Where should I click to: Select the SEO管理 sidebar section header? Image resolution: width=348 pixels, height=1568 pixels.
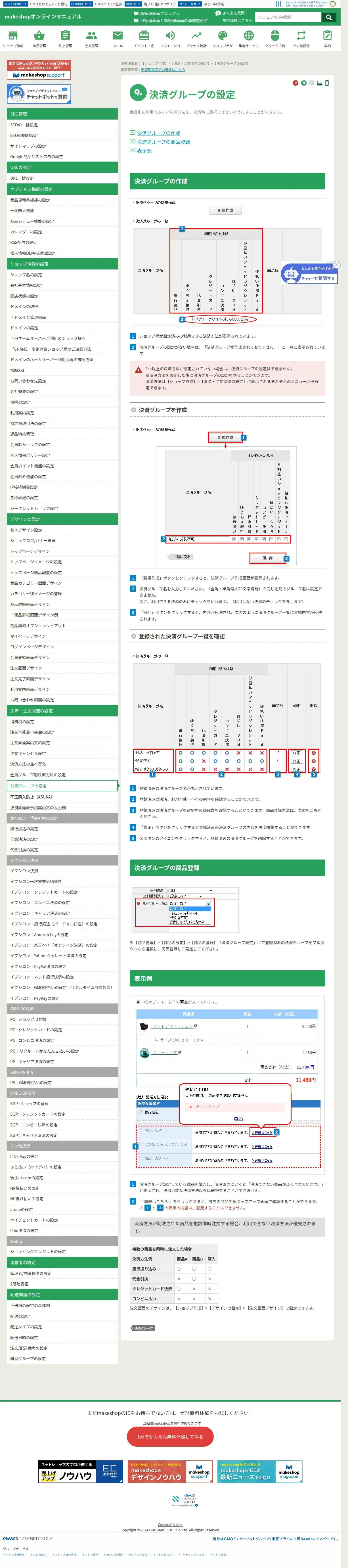[x=62, y=114]
